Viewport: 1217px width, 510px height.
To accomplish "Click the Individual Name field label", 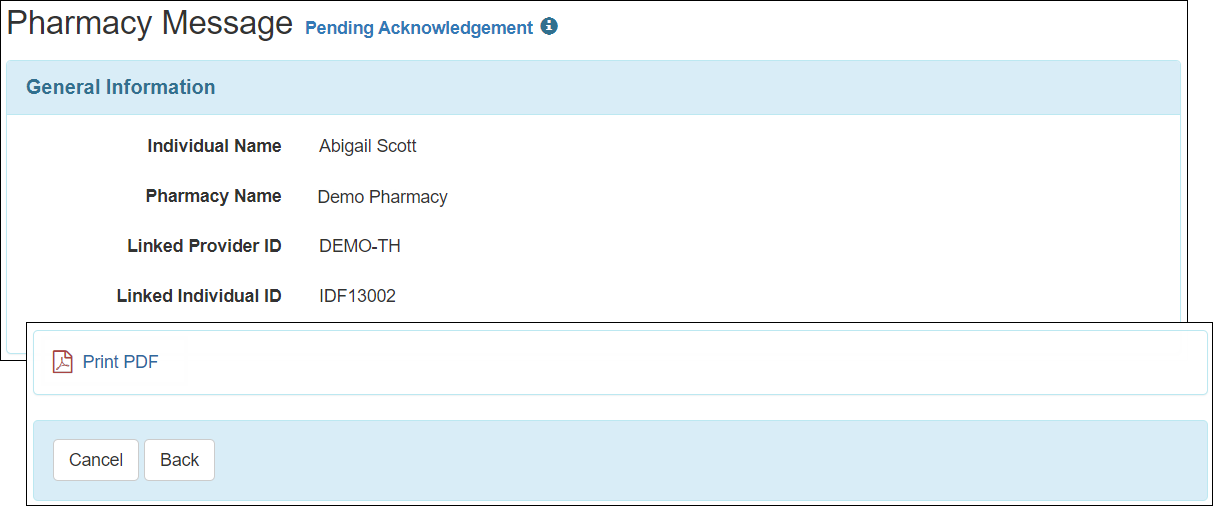I will coord(214,146).
